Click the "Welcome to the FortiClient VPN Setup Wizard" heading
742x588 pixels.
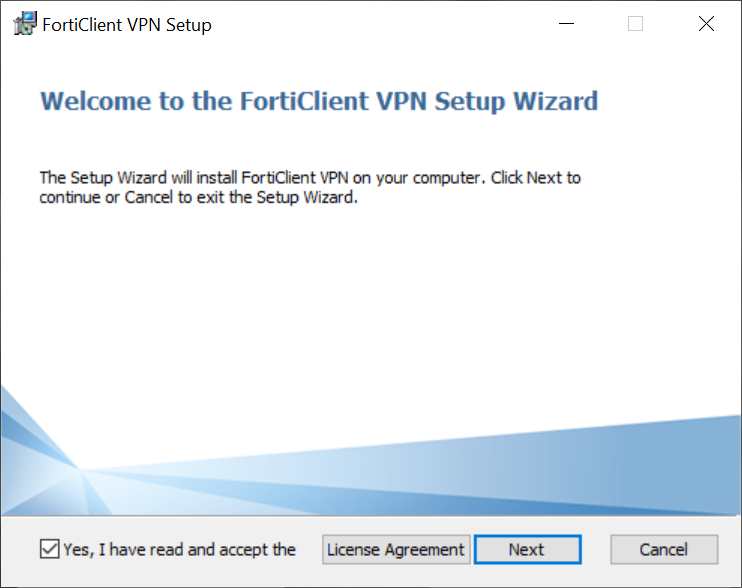318,101
